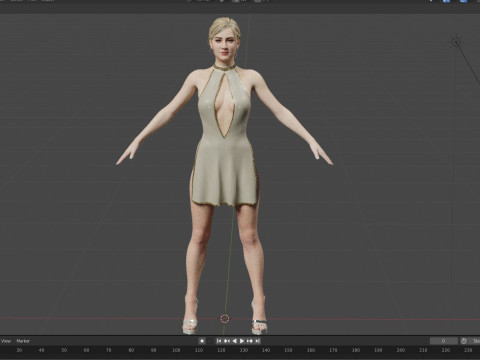The image size is (480, 360).
Task: Set playhead to frame 50 on ruler
Action: (64, 350)
